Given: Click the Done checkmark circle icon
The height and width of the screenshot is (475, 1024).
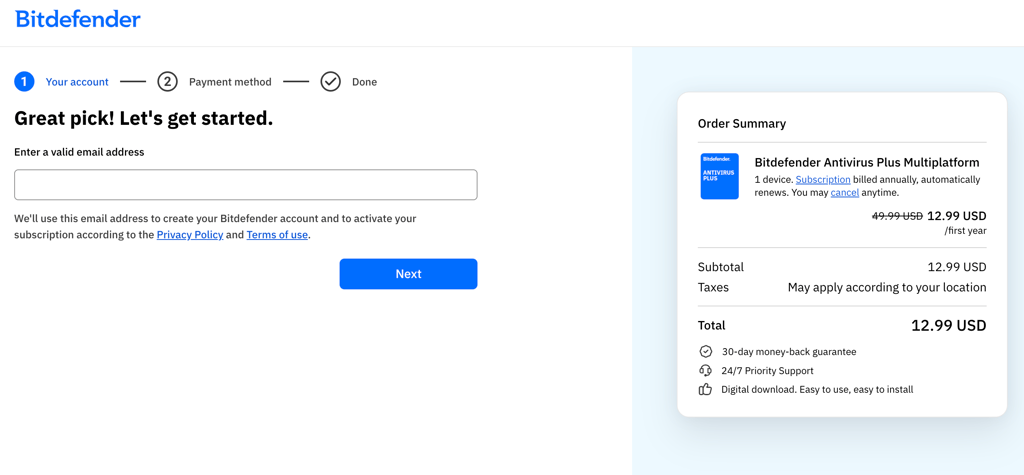Looking at the screenshot, I should coord(330,82).
